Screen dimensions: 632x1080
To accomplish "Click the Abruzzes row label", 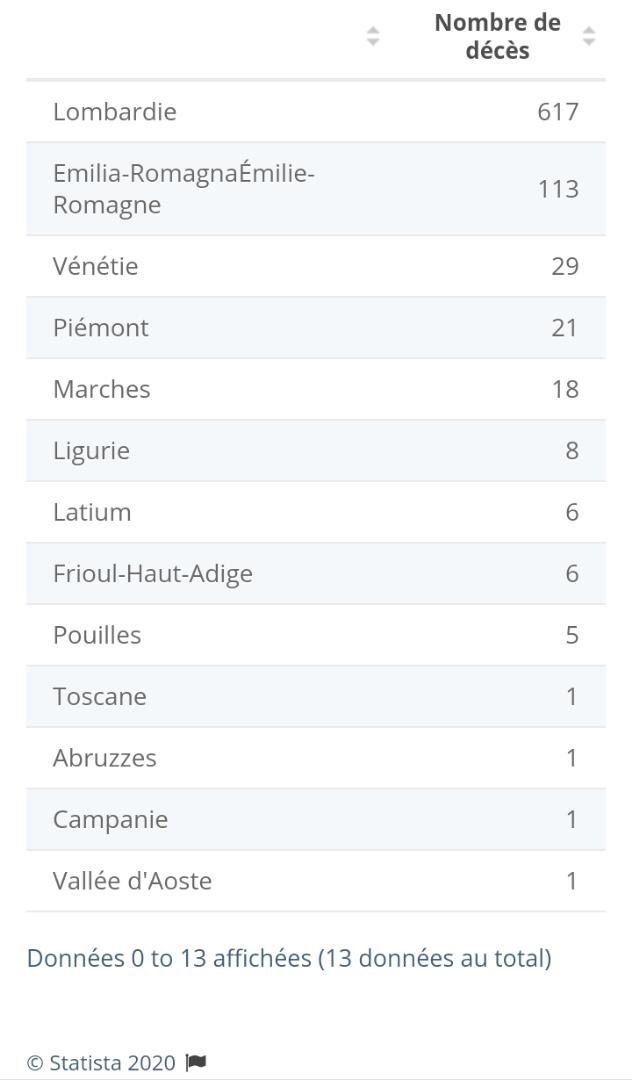I will pos(104,758).
